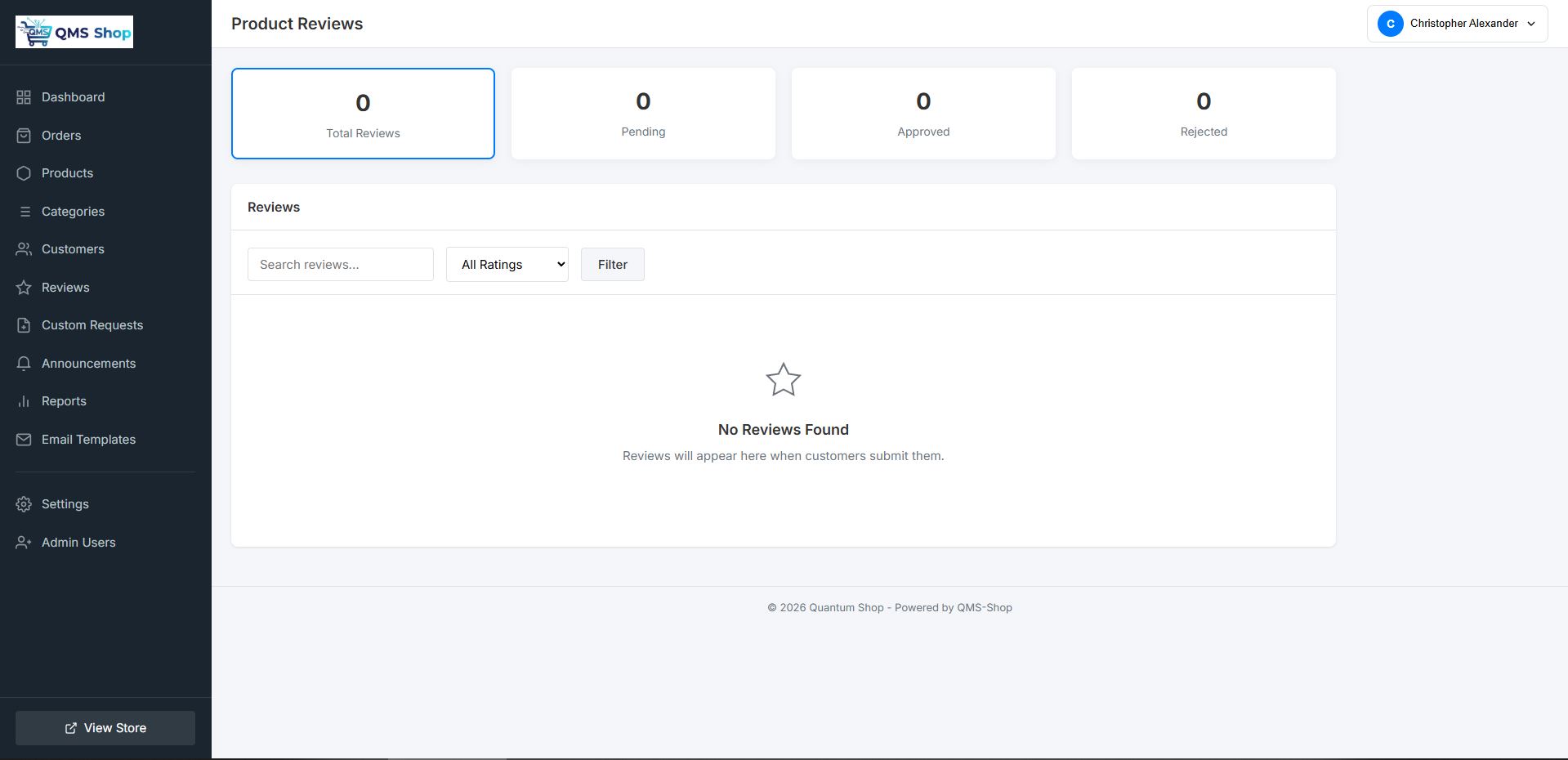Open the All Ratings dropdown
The image size is (1568, 760).
coord(507,265)
